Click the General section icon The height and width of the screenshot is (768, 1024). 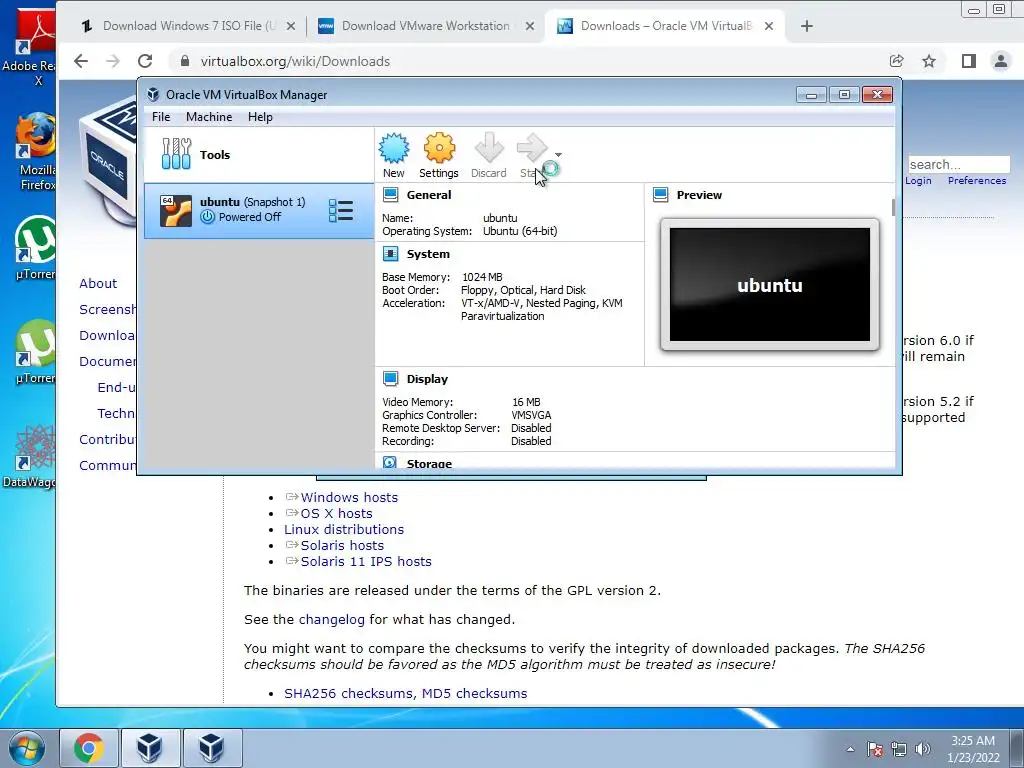tap(391, 195)
